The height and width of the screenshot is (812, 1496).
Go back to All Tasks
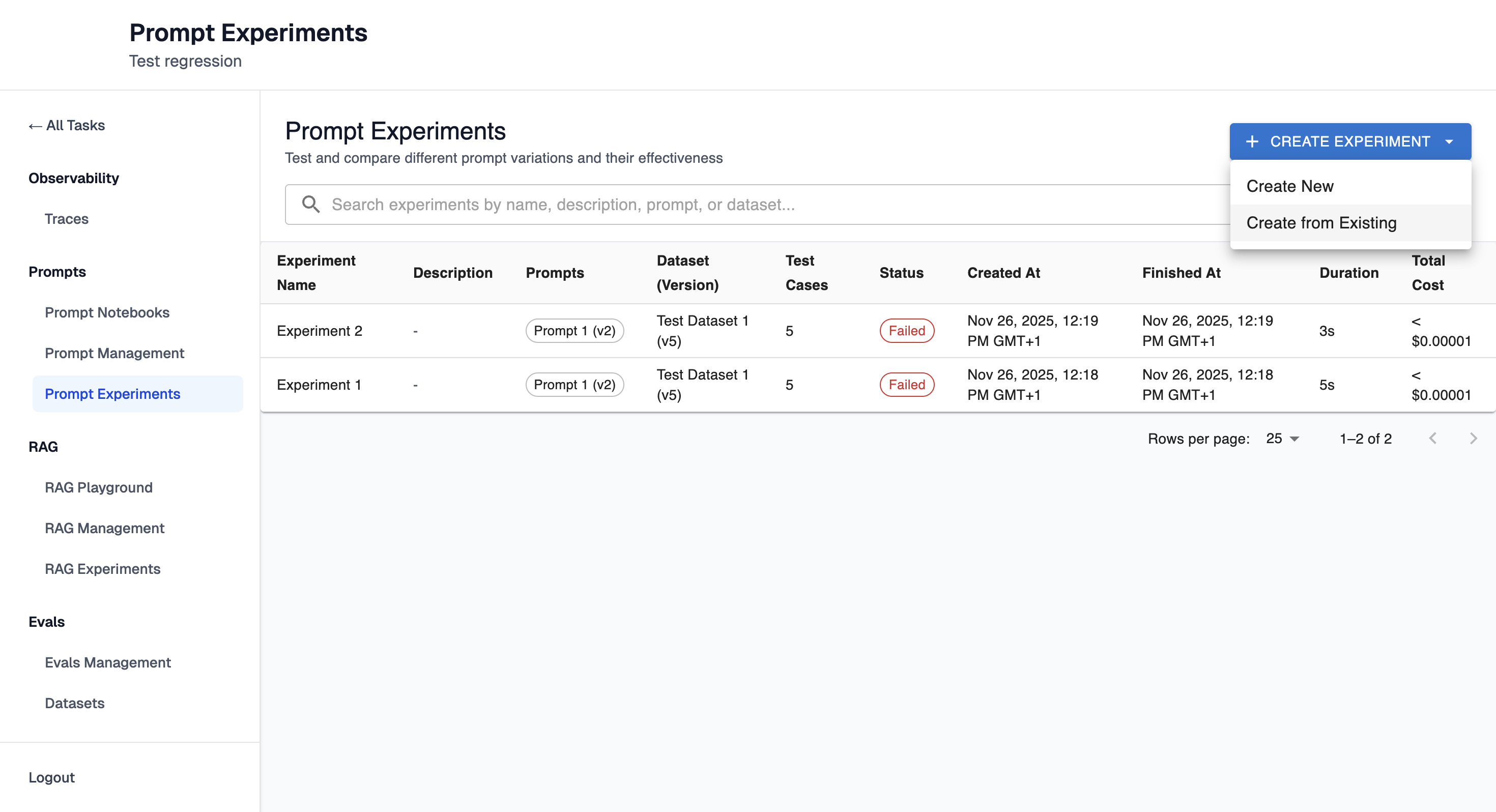point(67,126)
